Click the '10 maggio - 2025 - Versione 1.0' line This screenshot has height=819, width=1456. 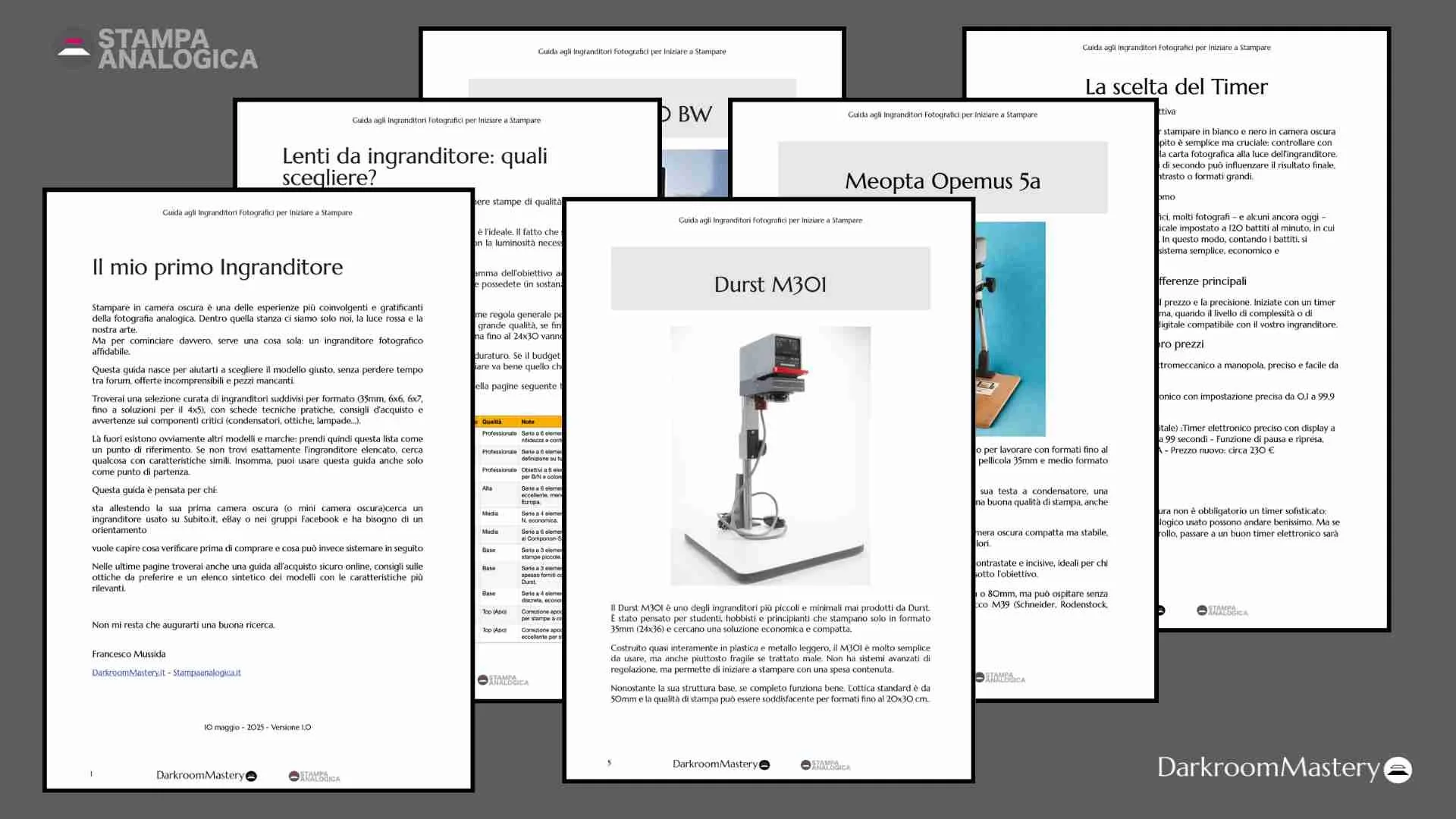pyautogui.click(x=257, y=727)
